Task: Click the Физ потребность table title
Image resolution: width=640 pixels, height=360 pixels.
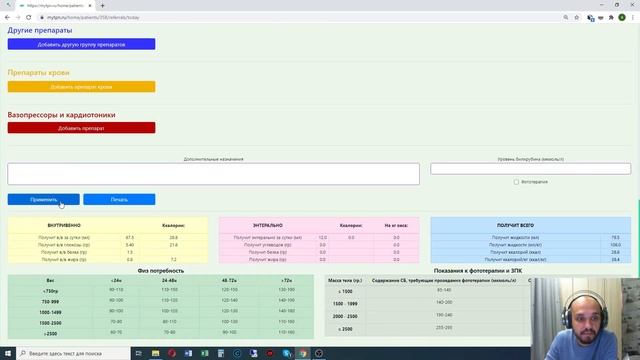Action: pyautogui.click(x=161, y=271)
